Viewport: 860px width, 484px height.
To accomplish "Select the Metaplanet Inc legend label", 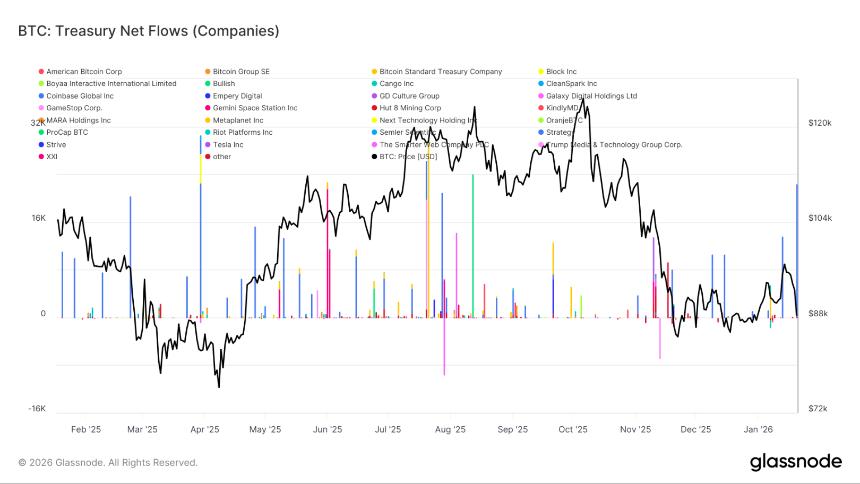I will click(238, 120).
